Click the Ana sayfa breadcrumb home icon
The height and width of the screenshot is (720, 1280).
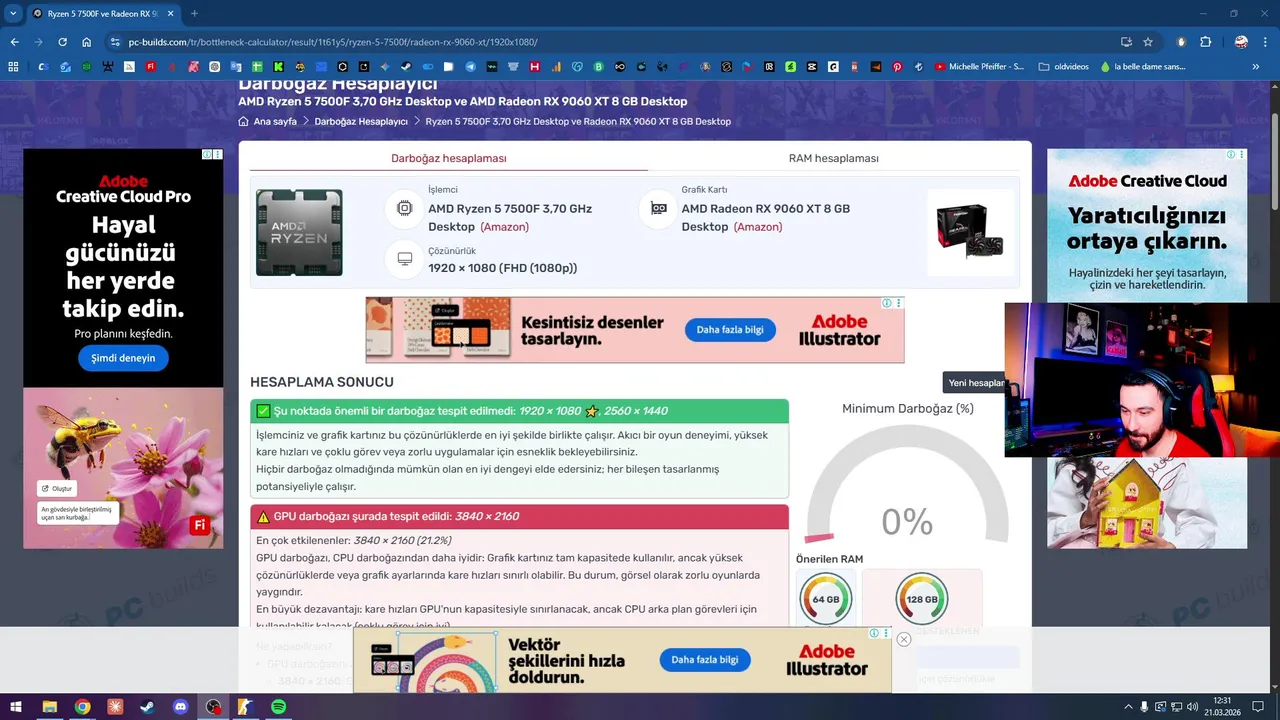coord(243,121)
